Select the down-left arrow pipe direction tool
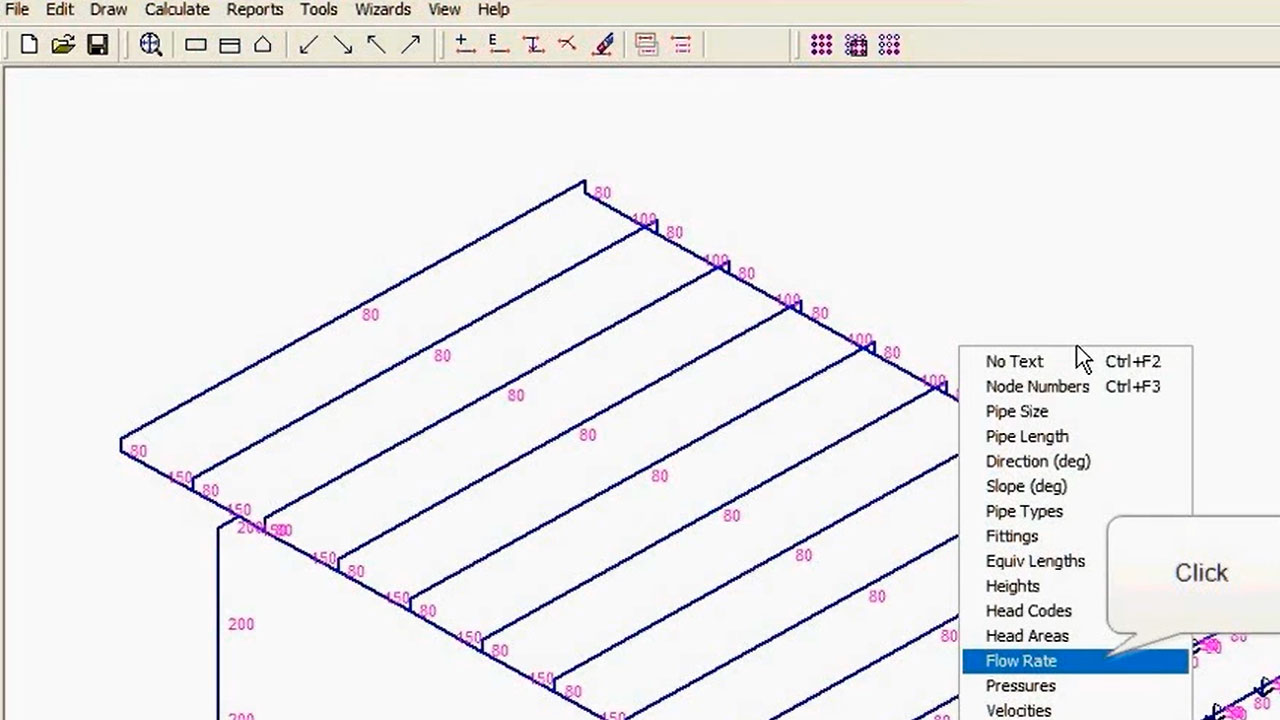Viewport: 1280px width, 720px height. click(309, 45)
